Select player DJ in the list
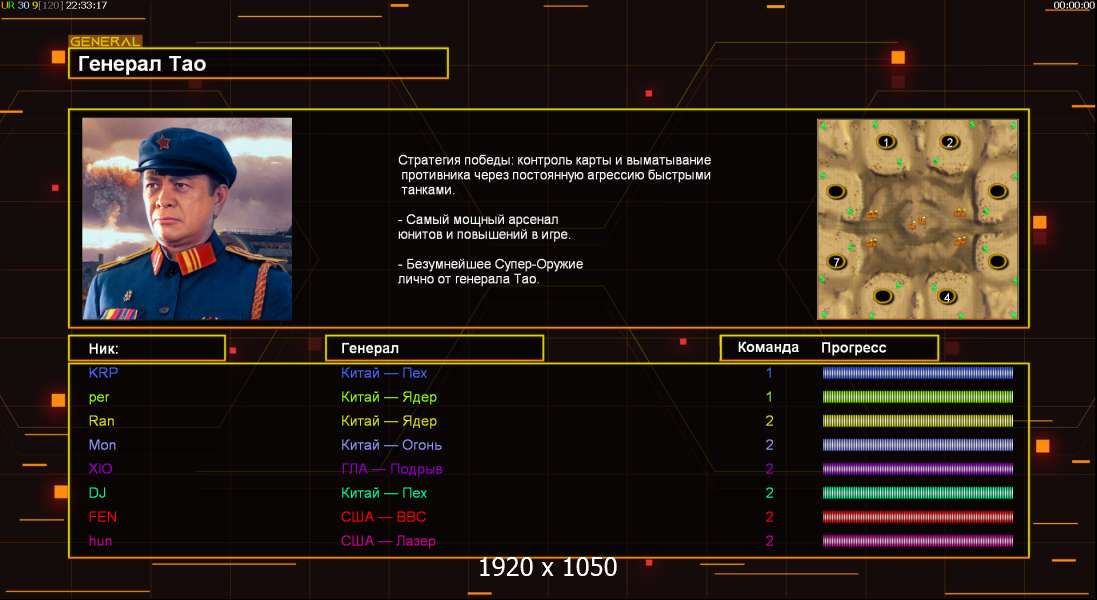The image size is (1097, 600). (x=97, y=493)
